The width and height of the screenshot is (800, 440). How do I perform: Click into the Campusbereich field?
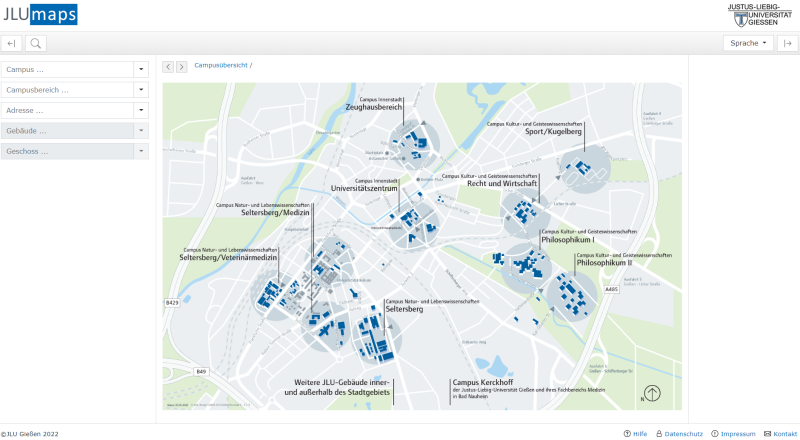pyautogui.click(x=67, y=90)
